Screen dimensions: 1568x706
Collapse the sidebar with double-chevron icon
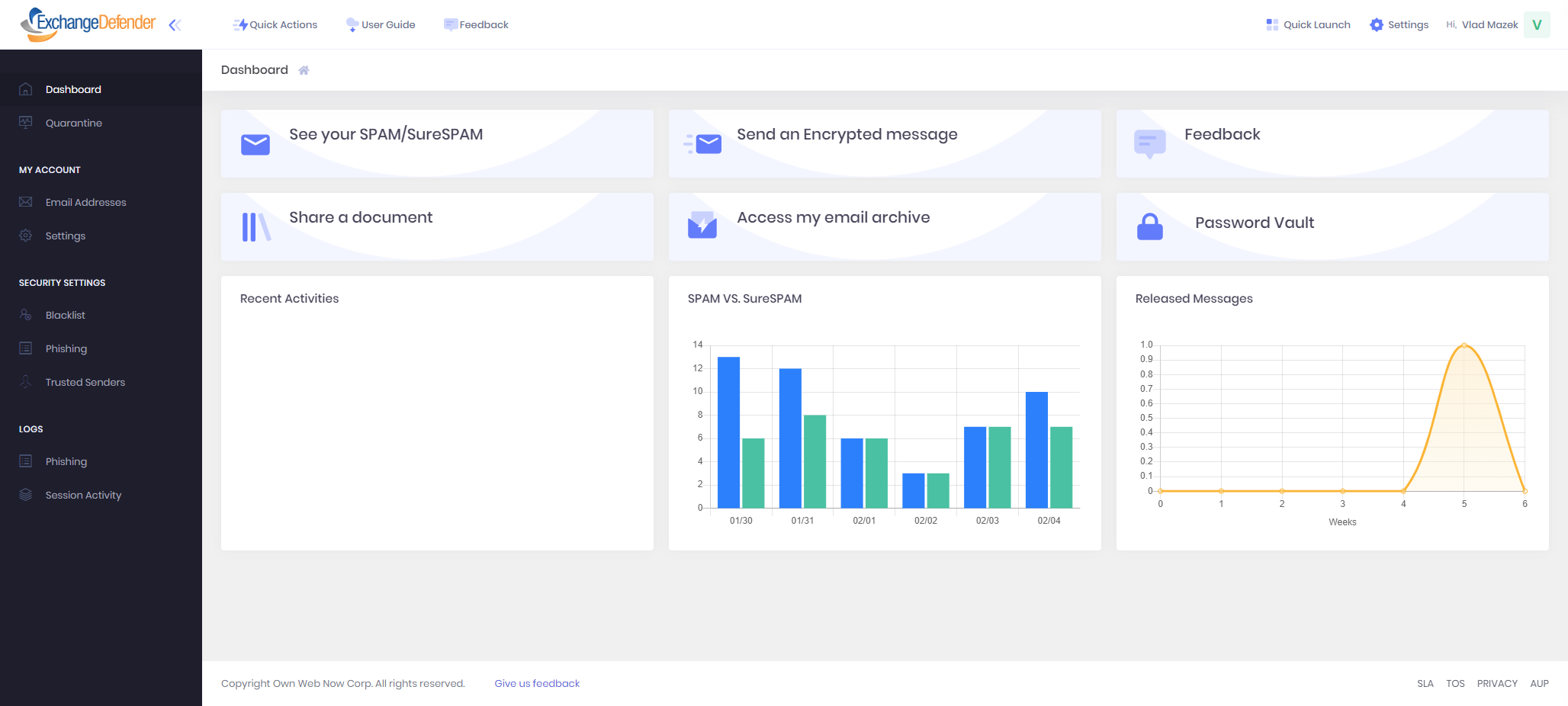click(175, 25)
